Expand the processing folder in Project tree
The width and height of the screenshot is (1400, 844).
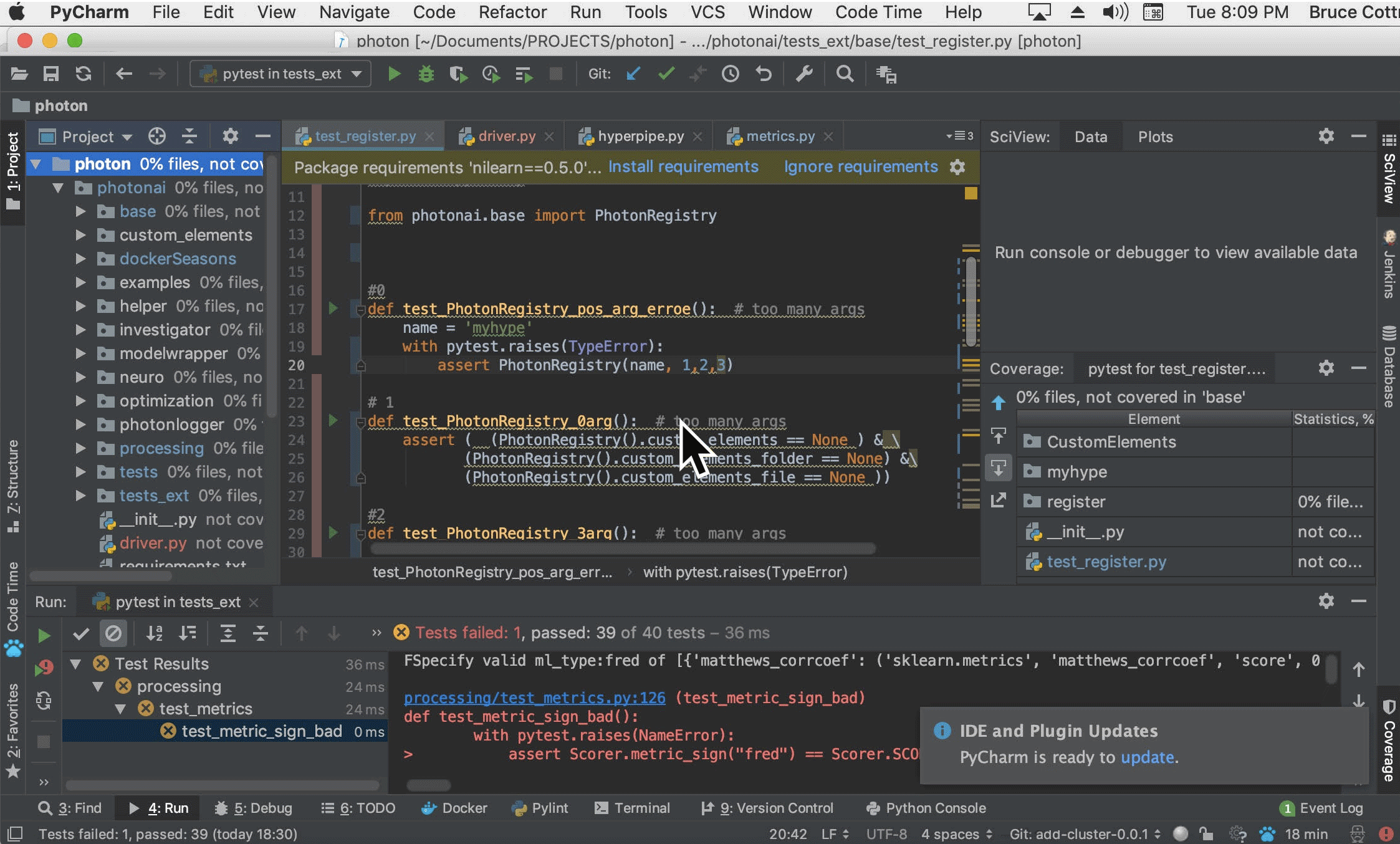tap(80, 448)
